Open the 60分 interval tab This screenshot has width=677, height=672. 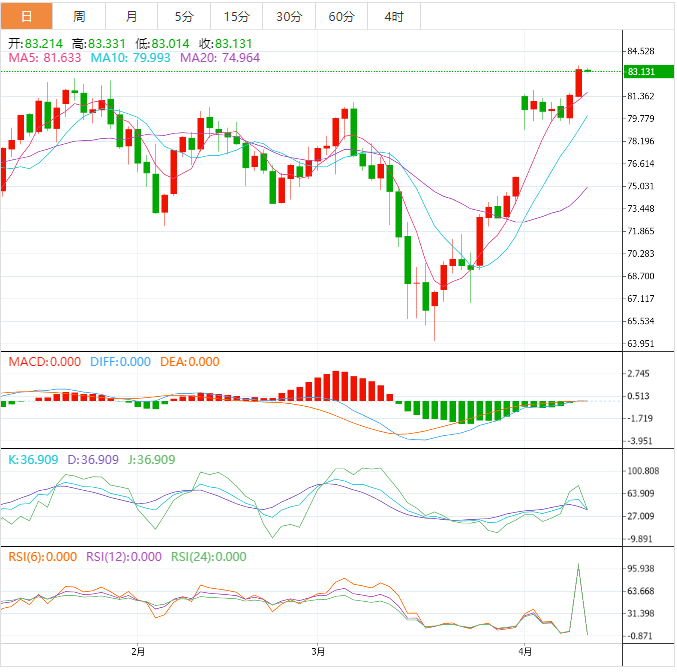pos(342,16)
